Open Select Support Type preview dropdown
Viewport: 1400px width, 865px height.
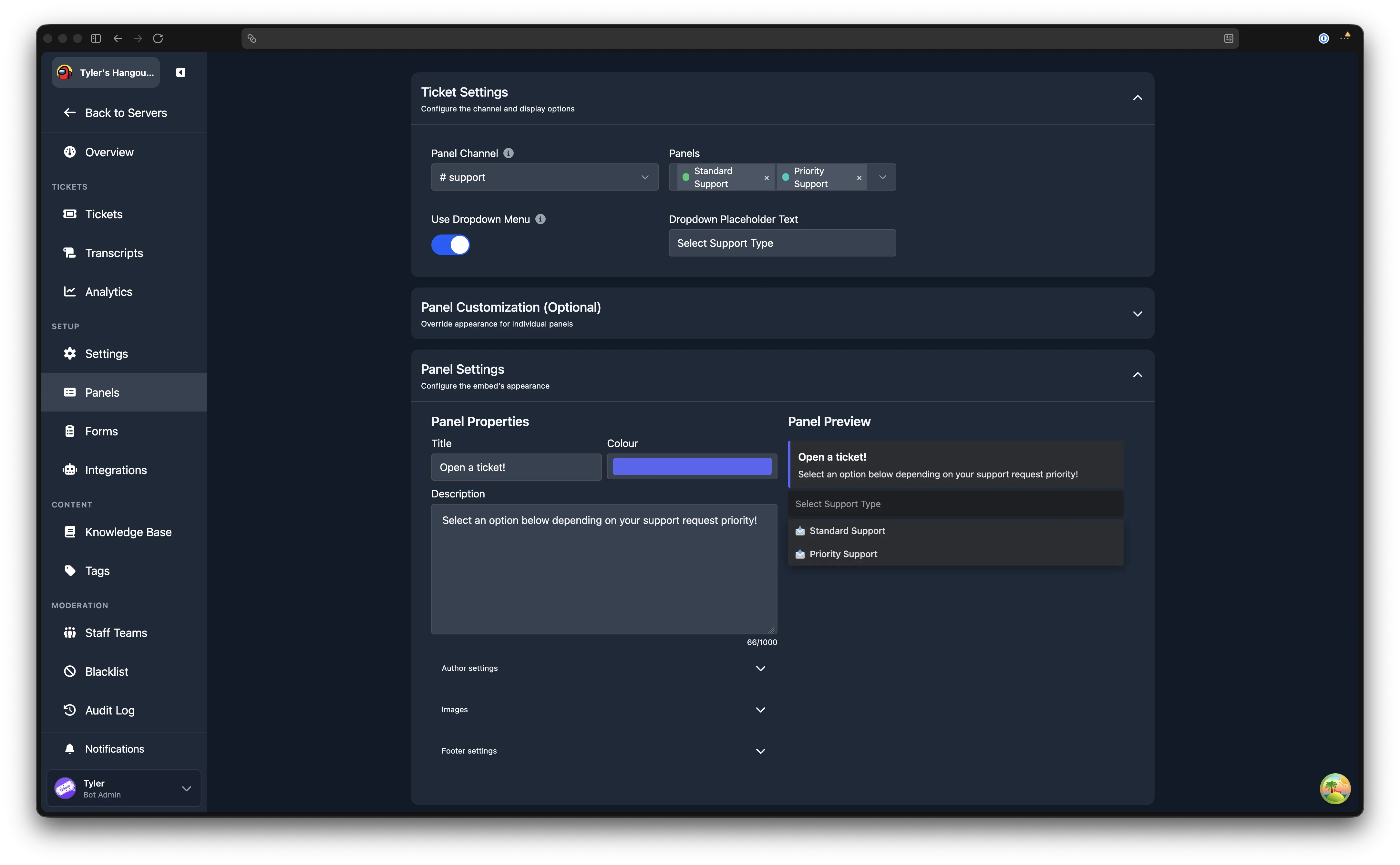(x=955, y=504)
